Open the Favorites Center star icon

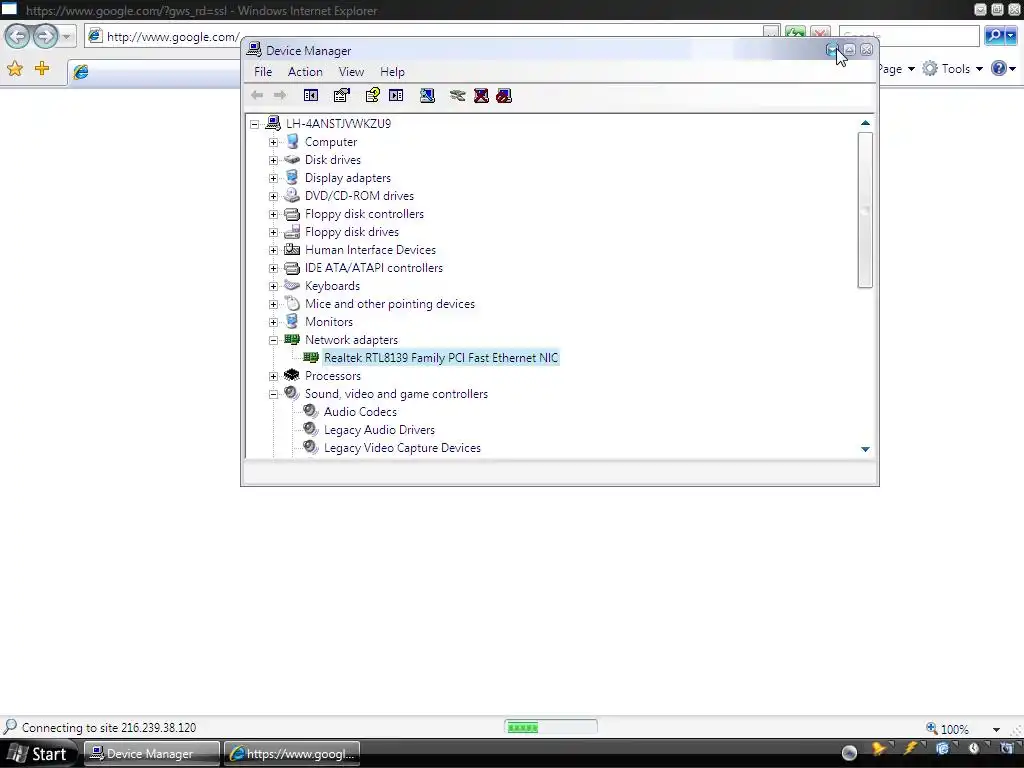pos(14,69)
